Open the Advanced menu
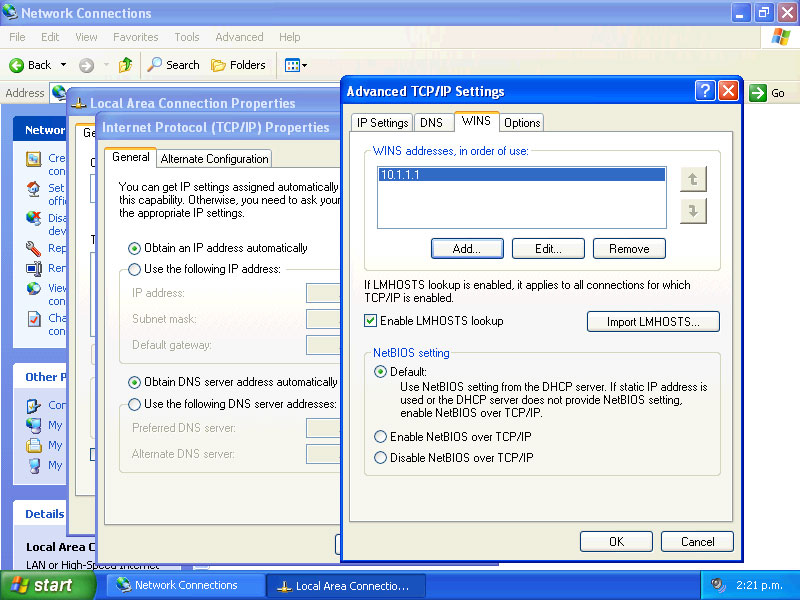 click(239, 37)
